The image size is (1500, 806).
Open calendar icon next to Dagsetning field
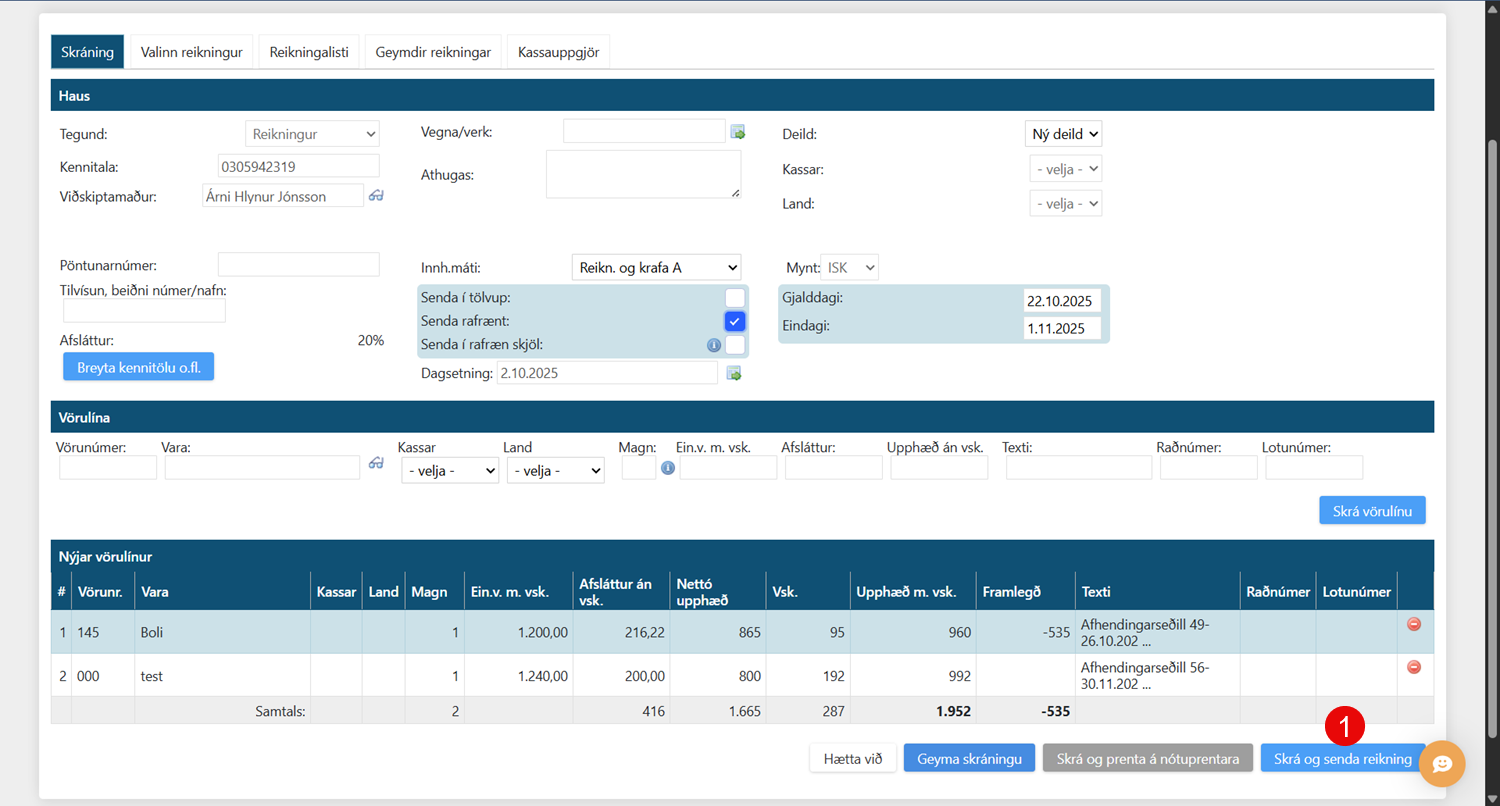(734, 373)
